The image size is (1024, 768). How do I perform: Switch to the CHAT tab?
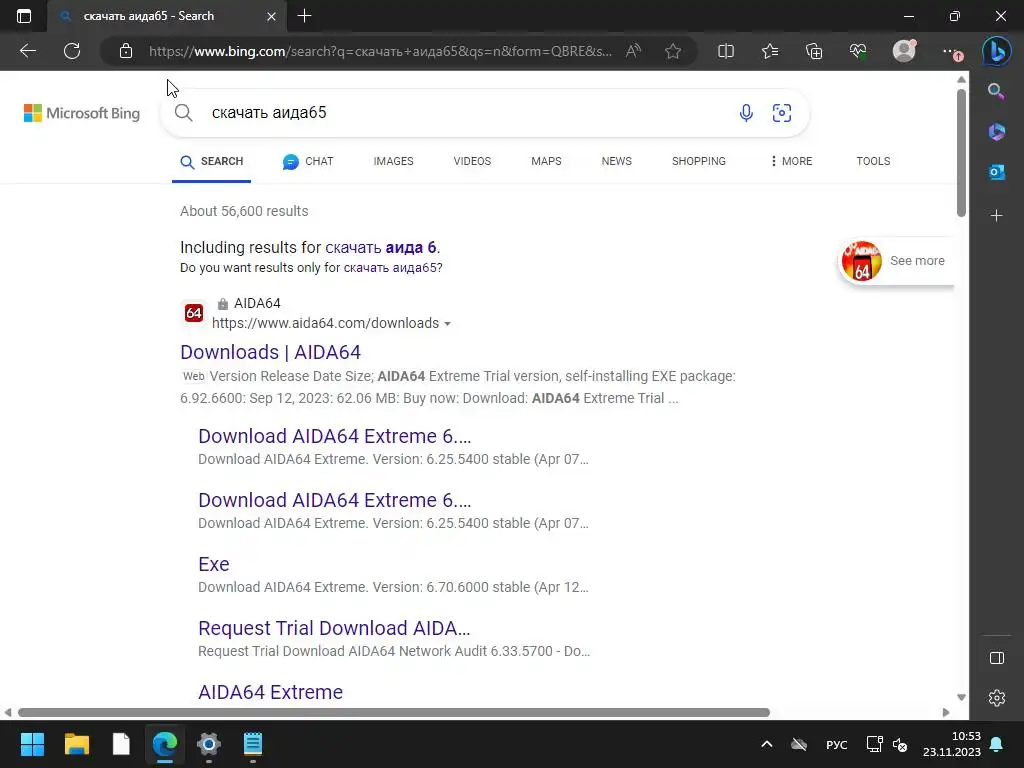(x=308, y=161)
